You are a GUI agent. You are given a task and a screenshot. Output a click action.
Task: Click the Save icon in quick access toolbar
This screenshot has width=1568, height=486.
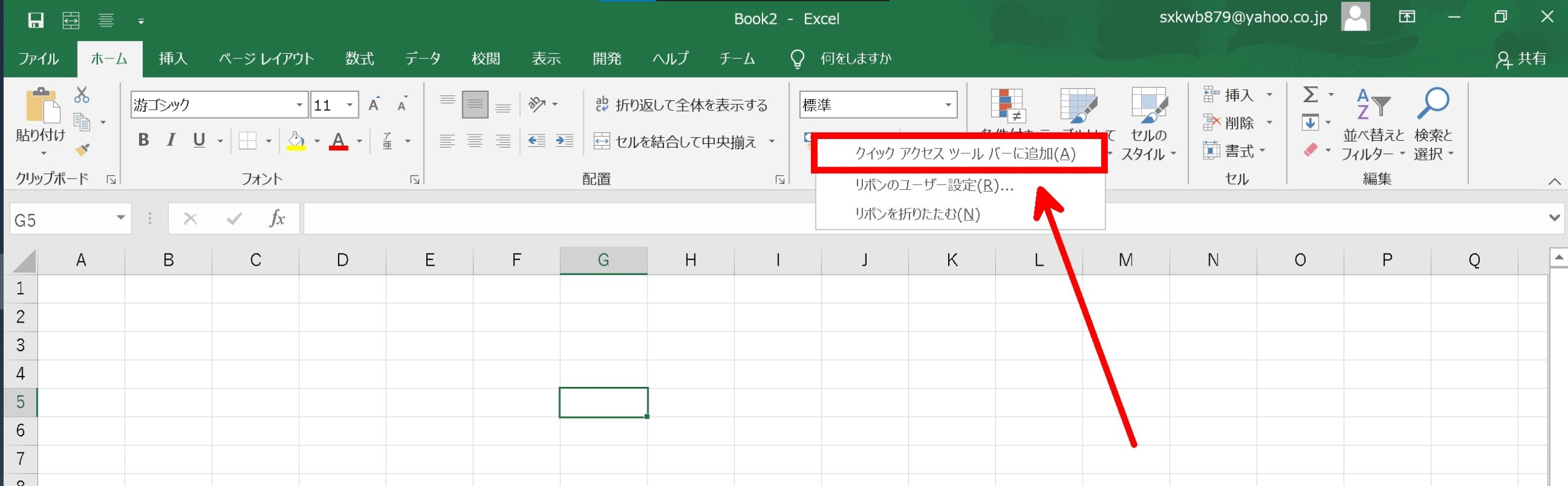[x=36, y=20]
